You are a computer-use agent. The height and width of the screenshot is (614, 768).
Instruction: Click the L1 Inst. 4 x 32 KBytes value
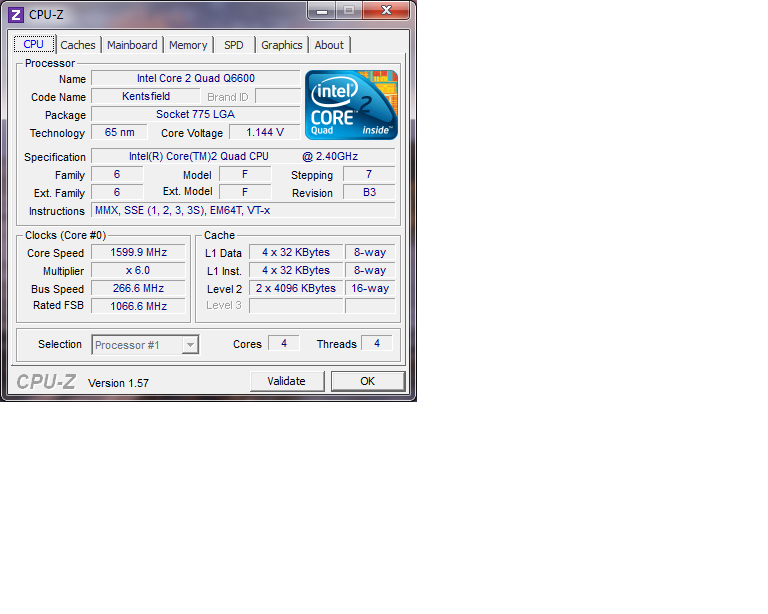(x=296, y=271)
